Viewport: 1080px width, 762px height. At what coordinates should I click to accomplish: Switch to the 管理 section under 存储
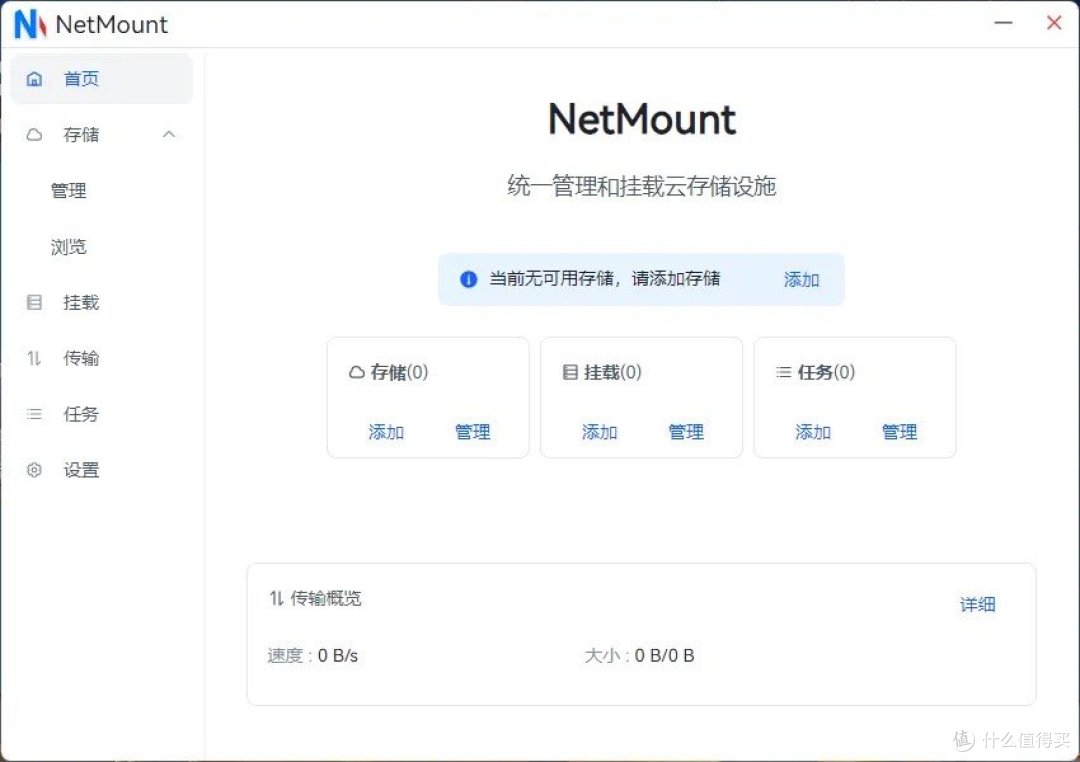coord(68,190)
